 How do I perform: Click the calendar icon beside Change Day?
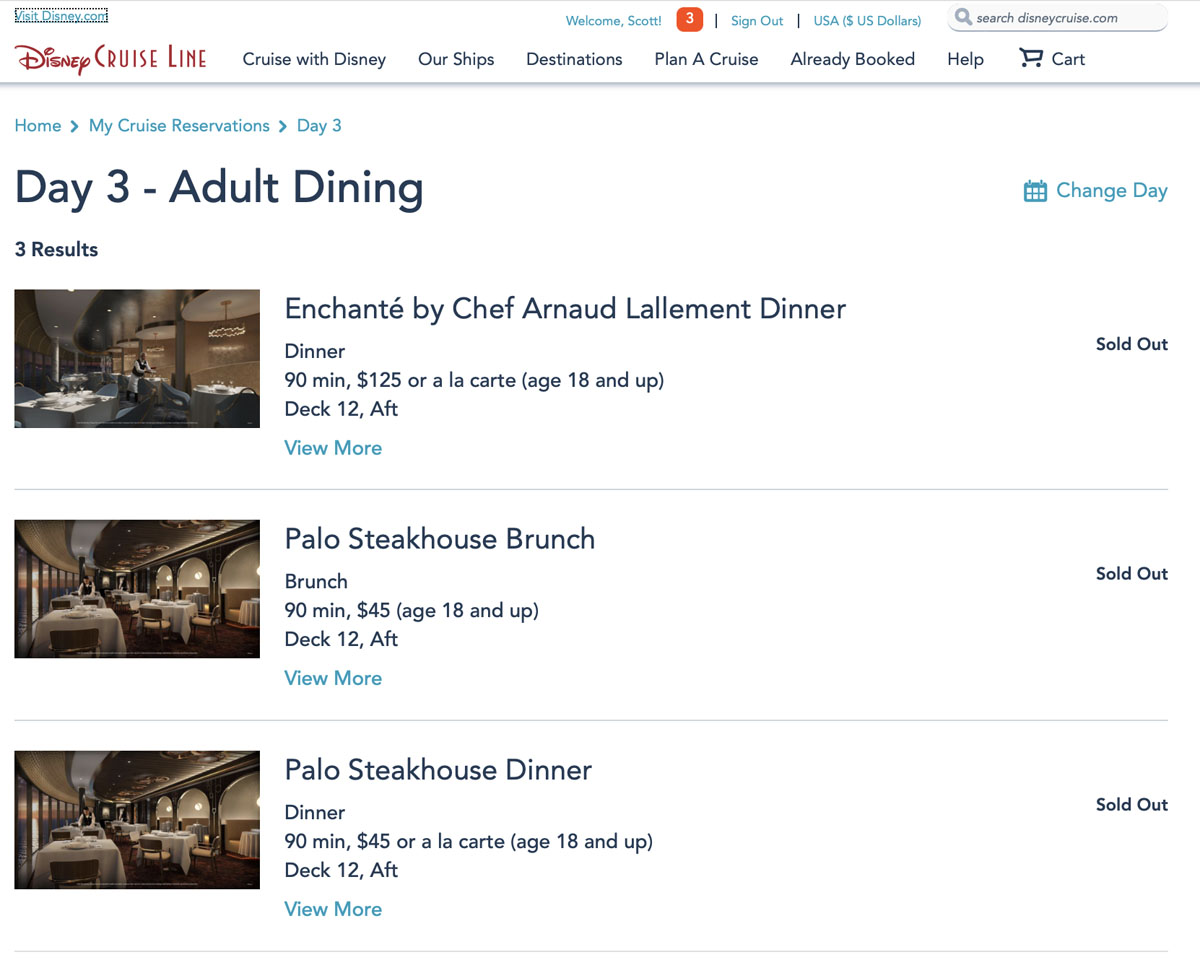coord(1035,191)
